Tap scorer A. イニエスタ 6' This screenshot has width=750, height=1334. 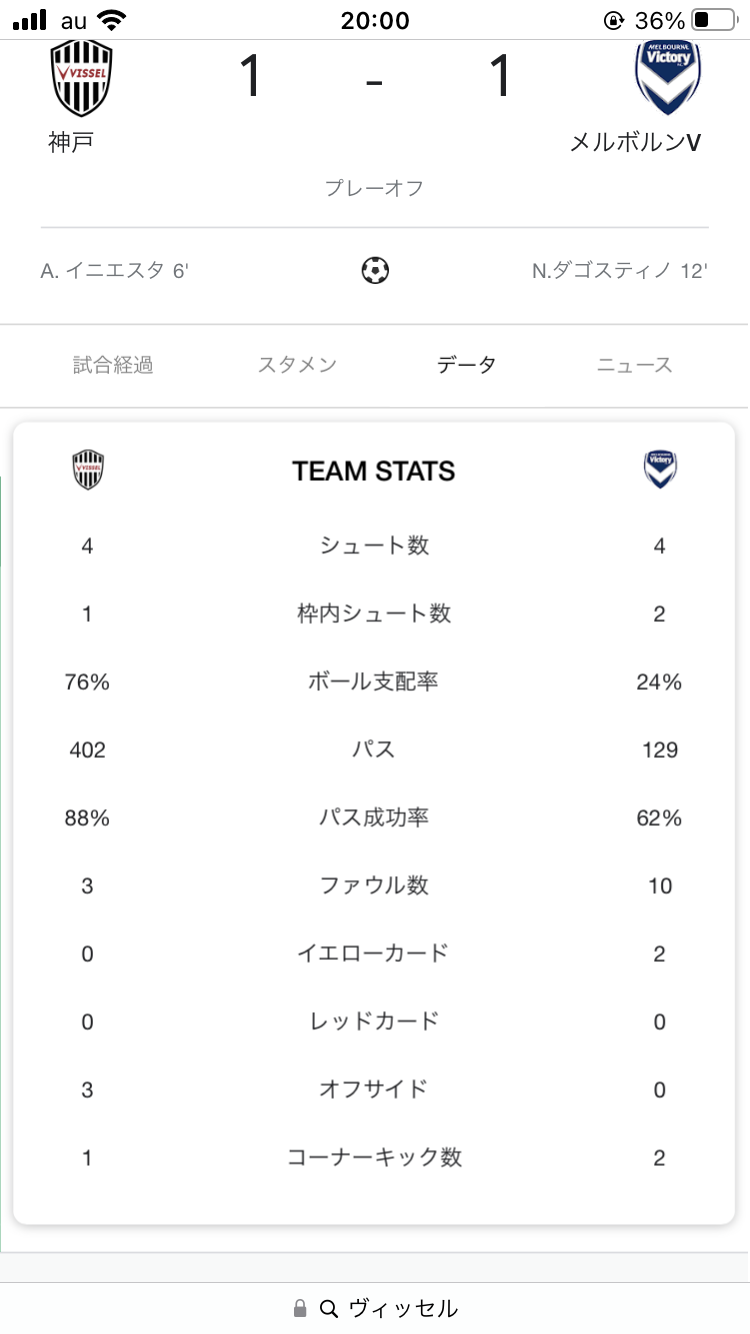coord(114,270)
